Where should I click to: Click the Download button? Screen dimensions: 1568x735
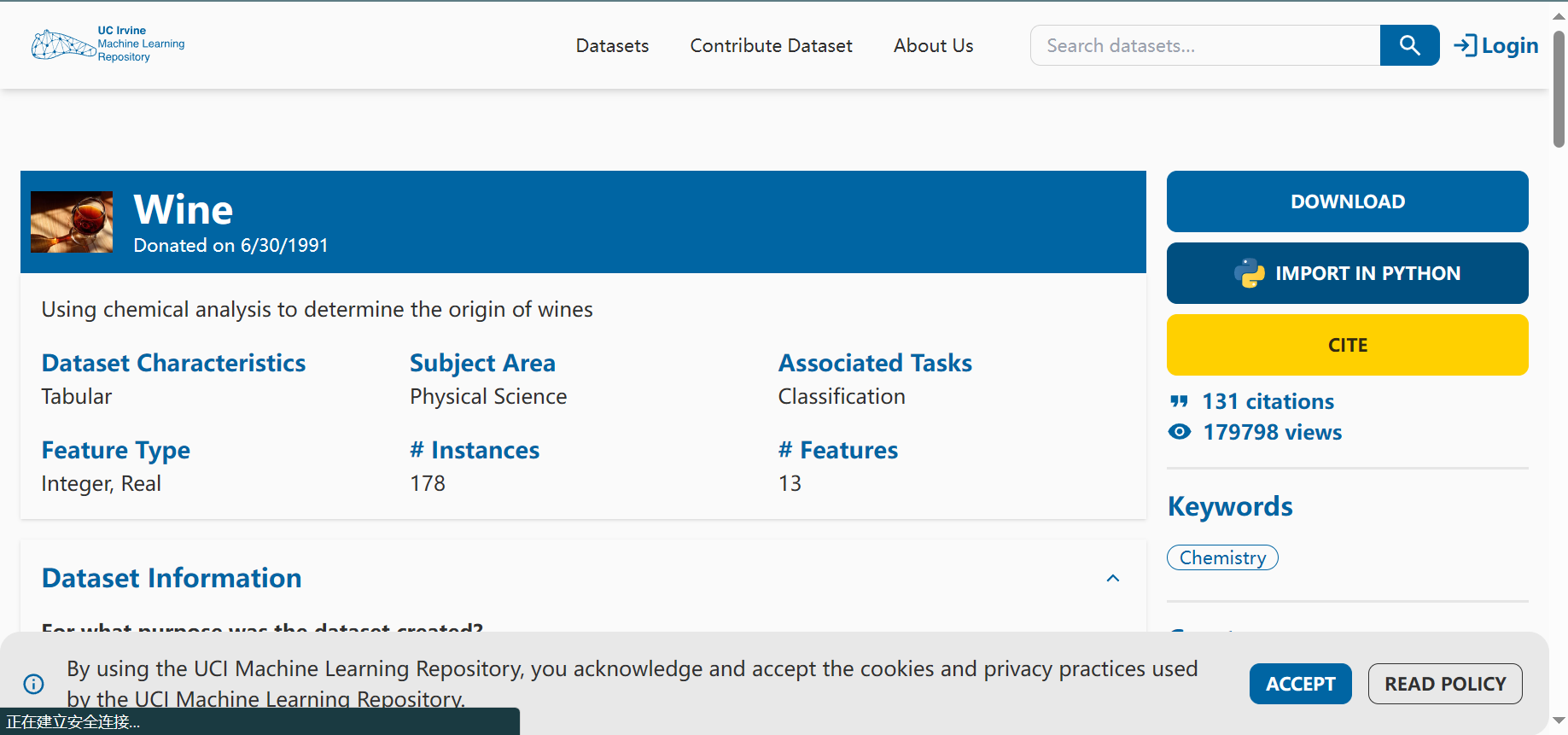coord(1347,201)
